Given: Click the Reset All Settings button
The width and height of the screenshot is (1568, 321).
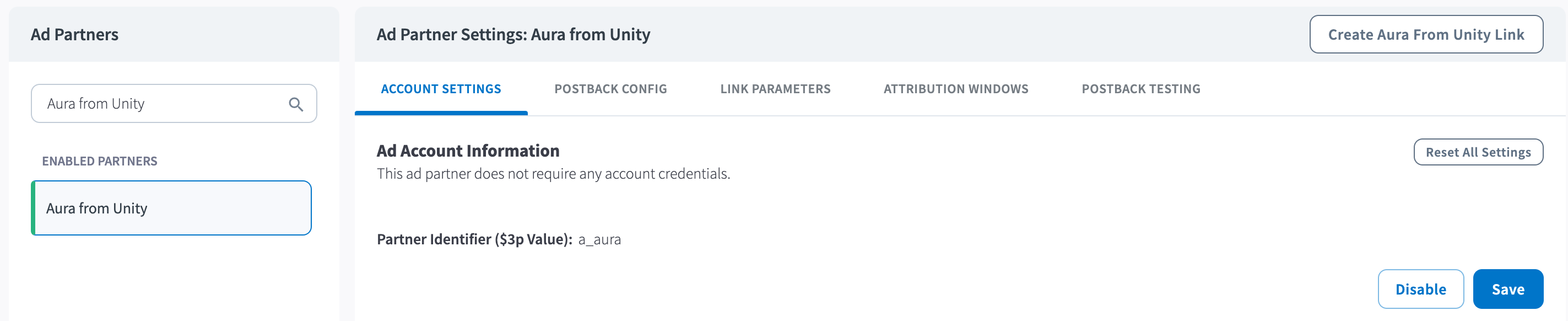Looking at the screenshot, I should [x=1477, y=152].
